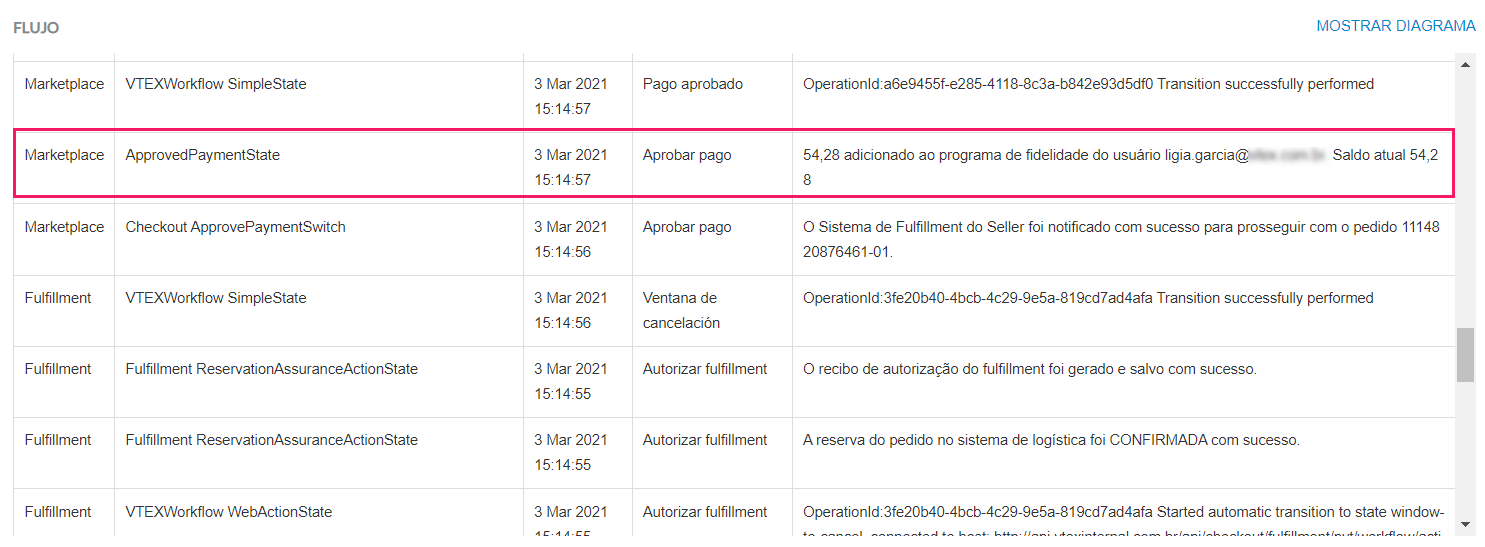Open the MOSTRAR DIAGRAMA link
The height and width of the screenshot is (547, 1485).
click(x=1395, y=26)
